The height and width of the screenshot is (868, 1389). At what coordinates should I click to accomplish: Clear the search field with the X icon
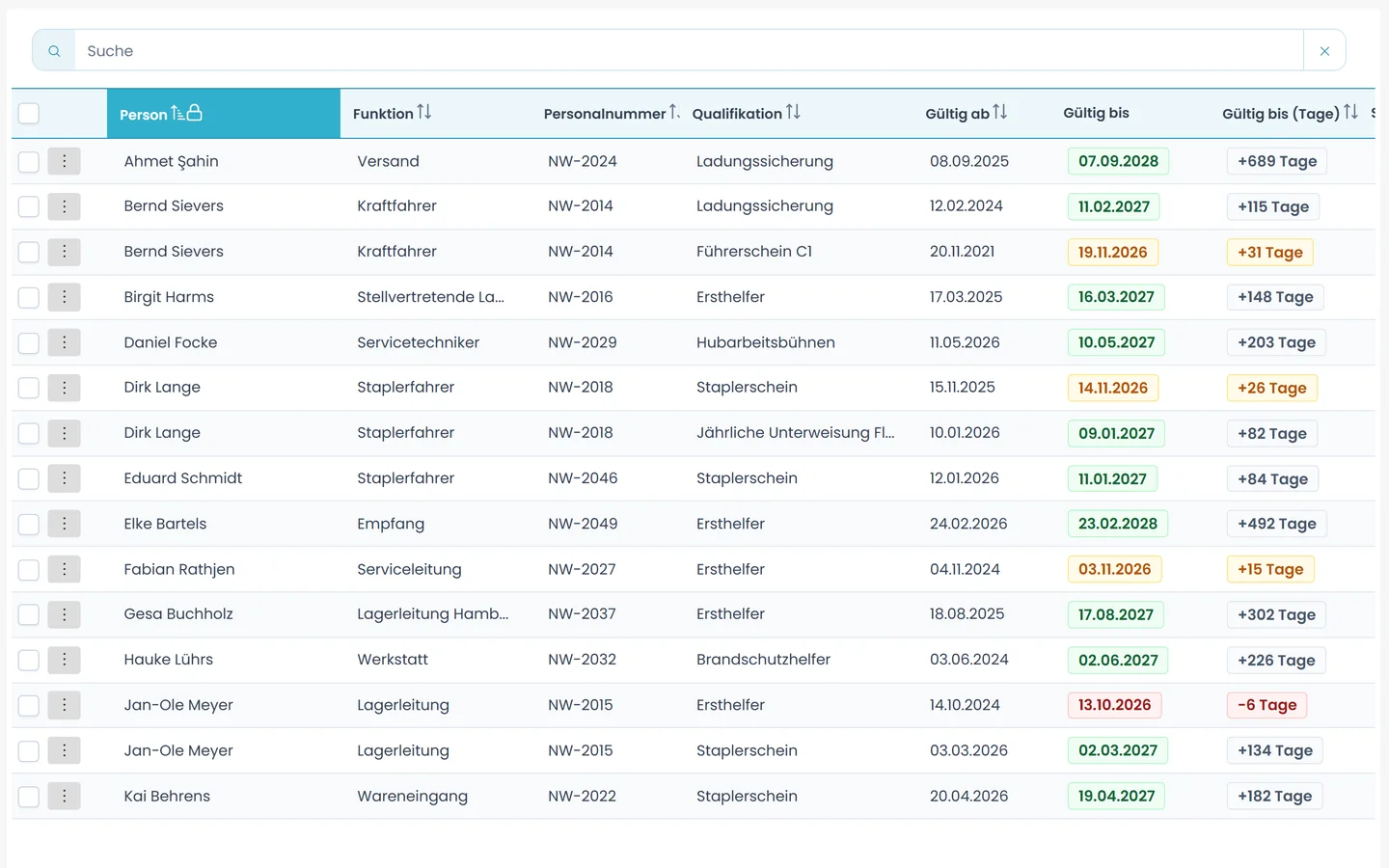1324,51
